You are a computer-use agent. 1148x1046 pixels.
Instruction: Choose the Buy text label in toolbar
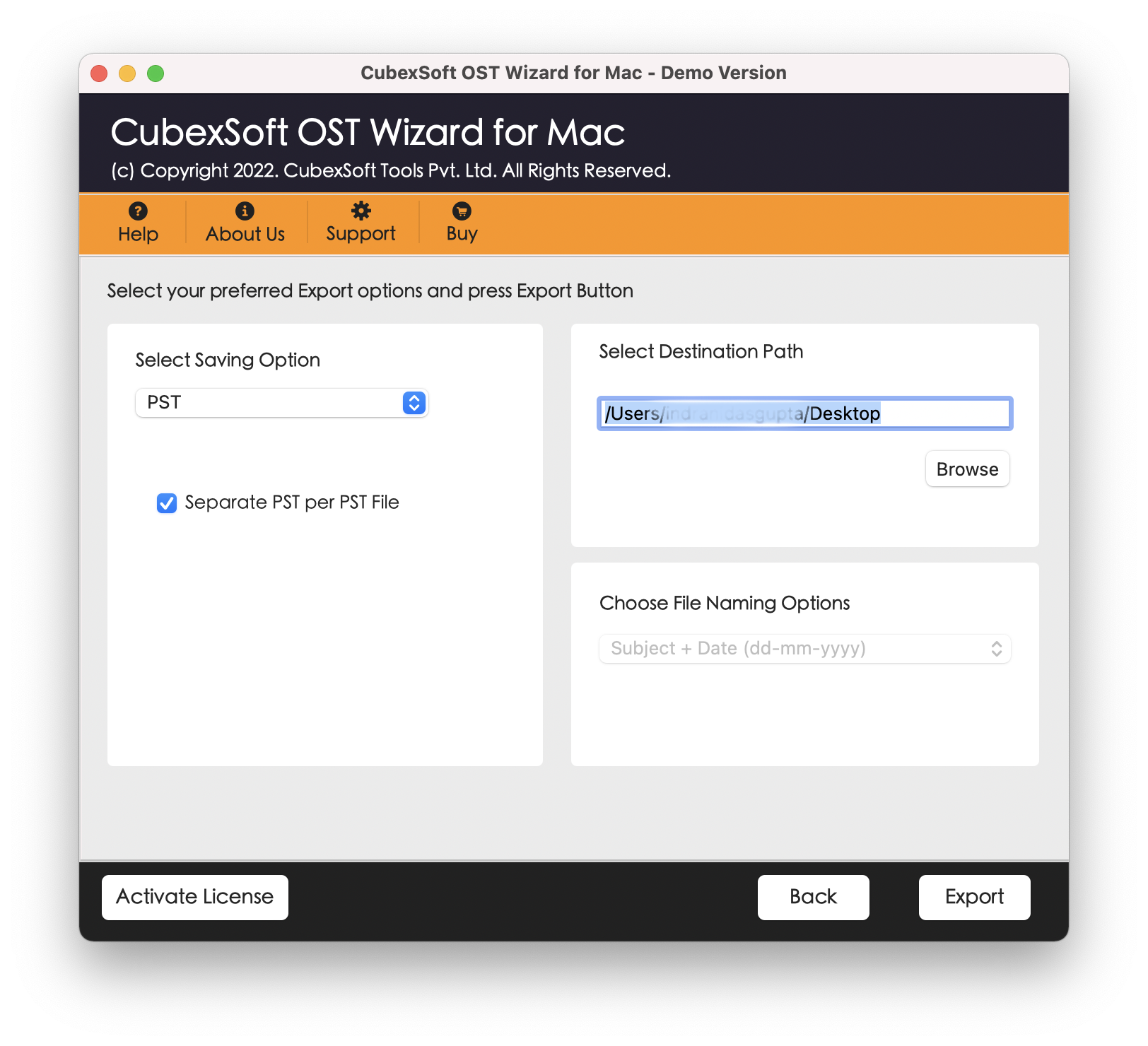tap(462, 235)
